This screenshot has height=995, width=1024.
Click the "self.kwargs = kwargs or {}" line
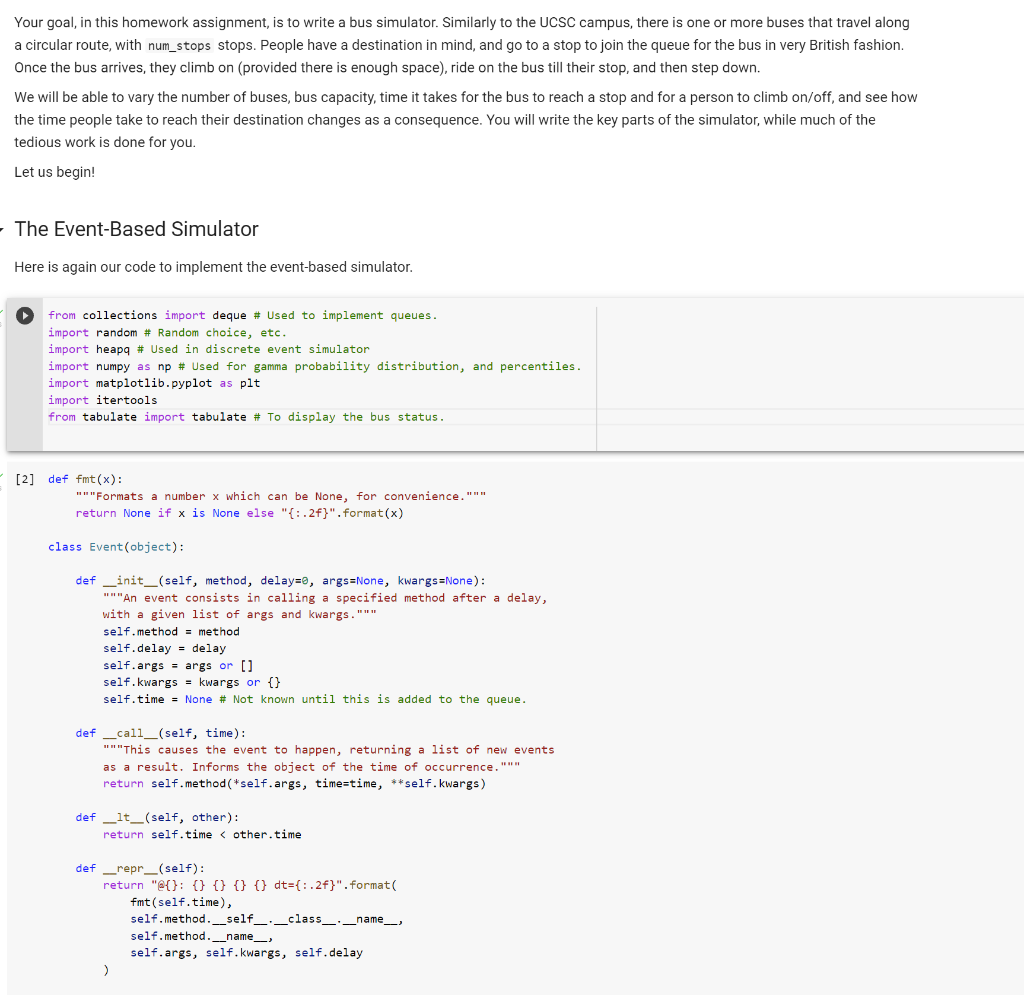click(x=192, y=682)
